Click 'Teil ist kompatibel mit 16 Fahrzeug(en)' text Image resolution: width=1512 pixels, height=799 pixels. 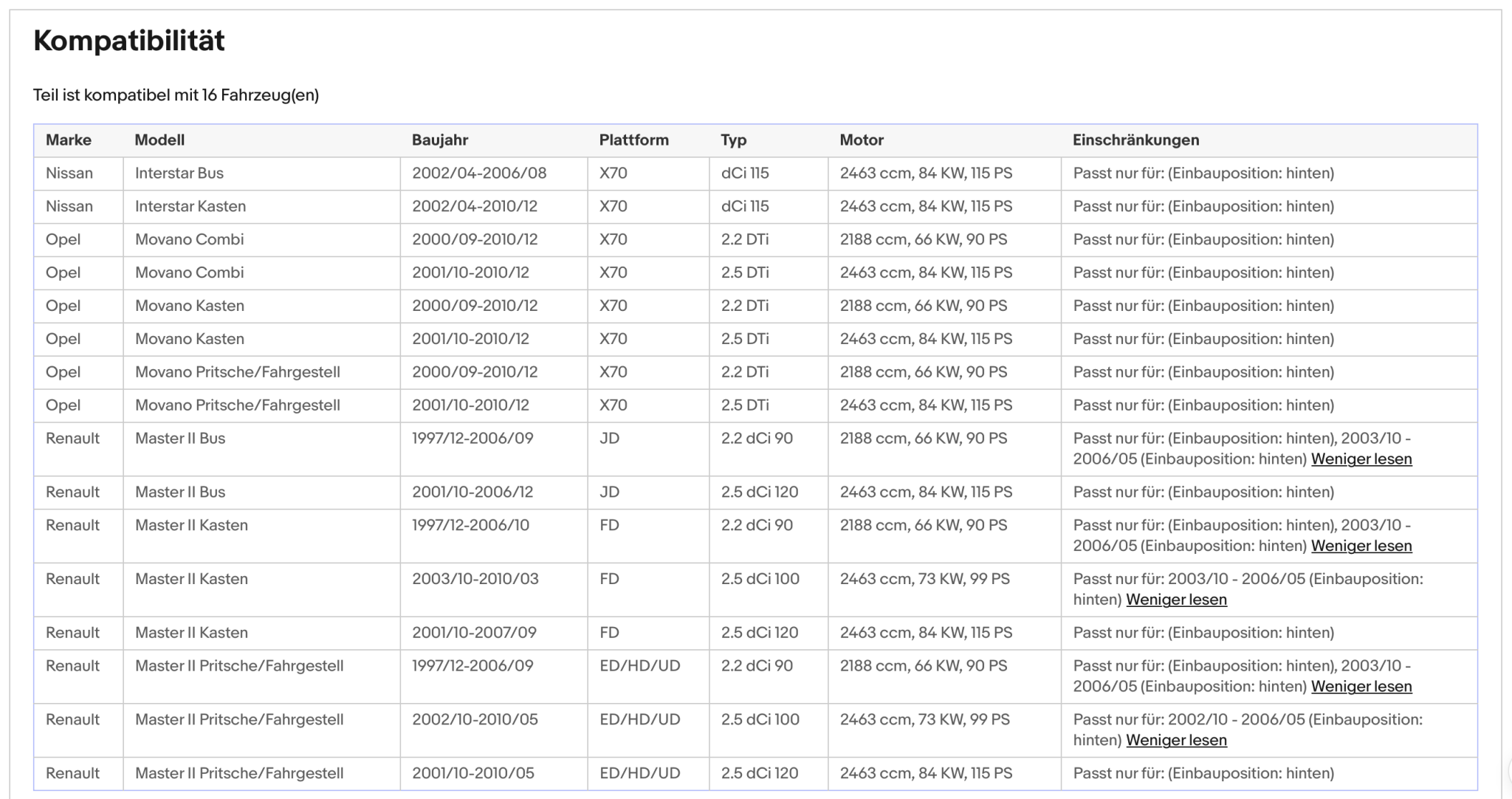(176, 95)
